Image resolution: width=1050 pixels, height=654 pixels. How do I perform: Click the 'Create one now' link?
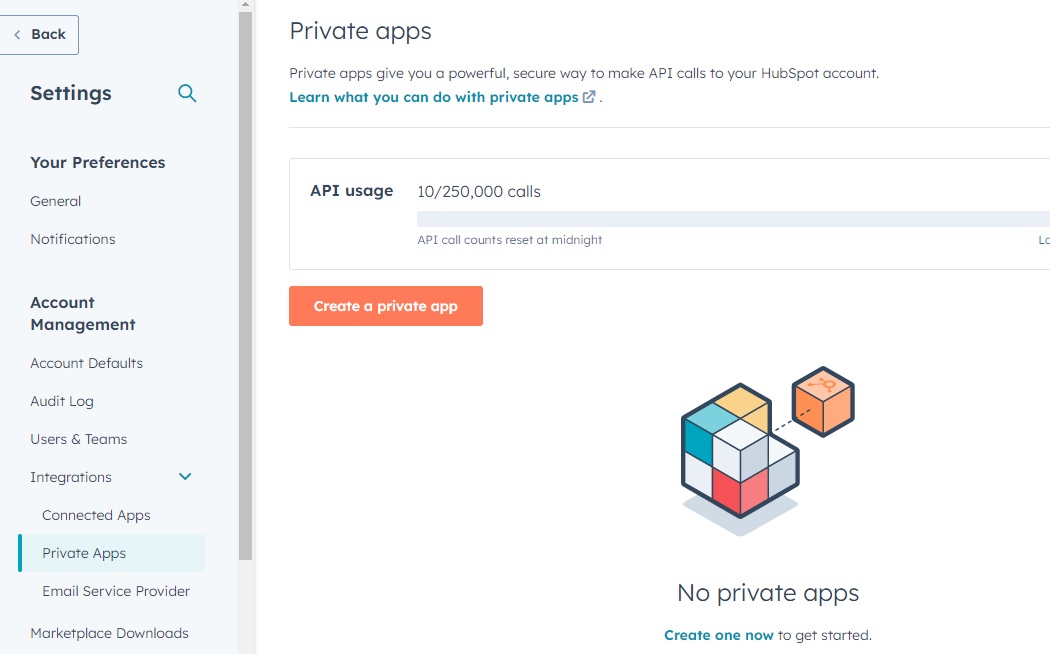(x=719, y=635)
